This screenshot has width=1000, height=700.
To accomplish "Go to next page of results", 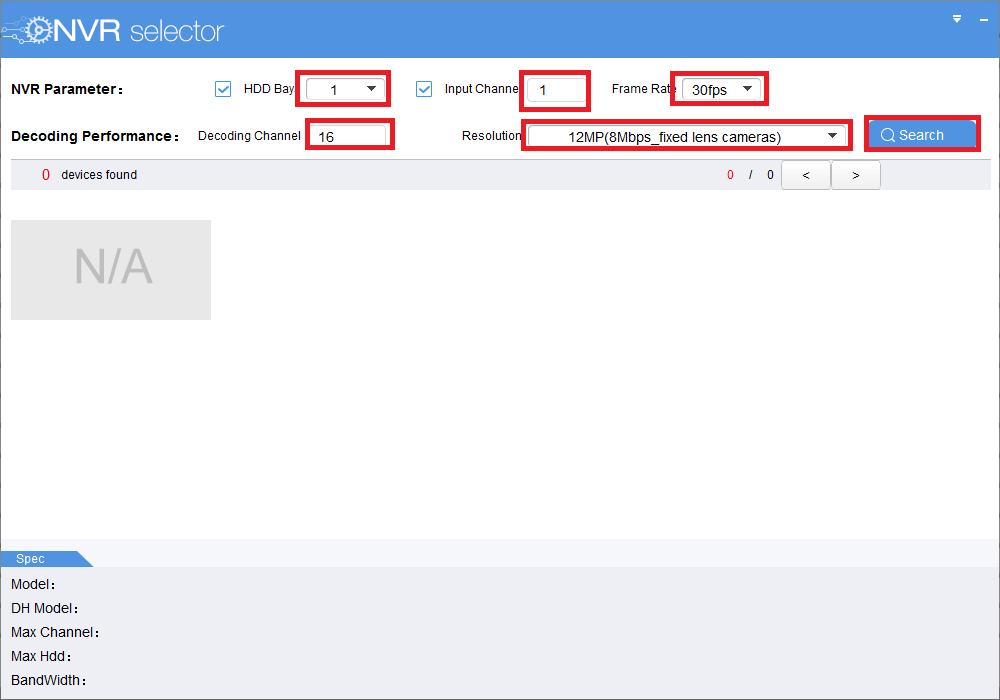I will [856, 175].
